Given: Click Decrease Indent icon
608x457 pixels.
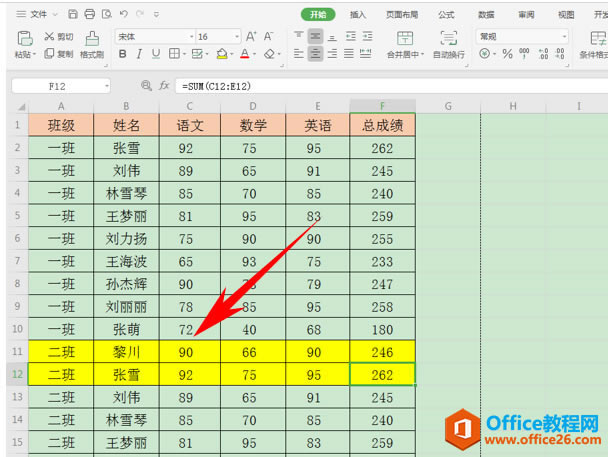Looking at the screenshot, I should pyautogui.click(x=351, y=36).
